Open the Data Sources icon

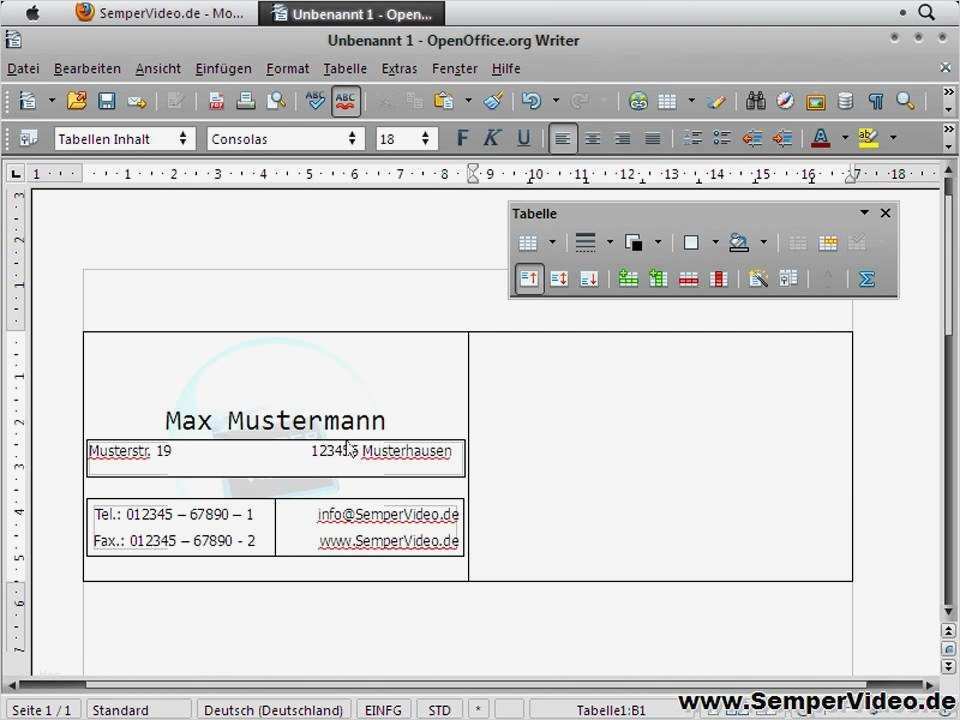tap(846, 101)
